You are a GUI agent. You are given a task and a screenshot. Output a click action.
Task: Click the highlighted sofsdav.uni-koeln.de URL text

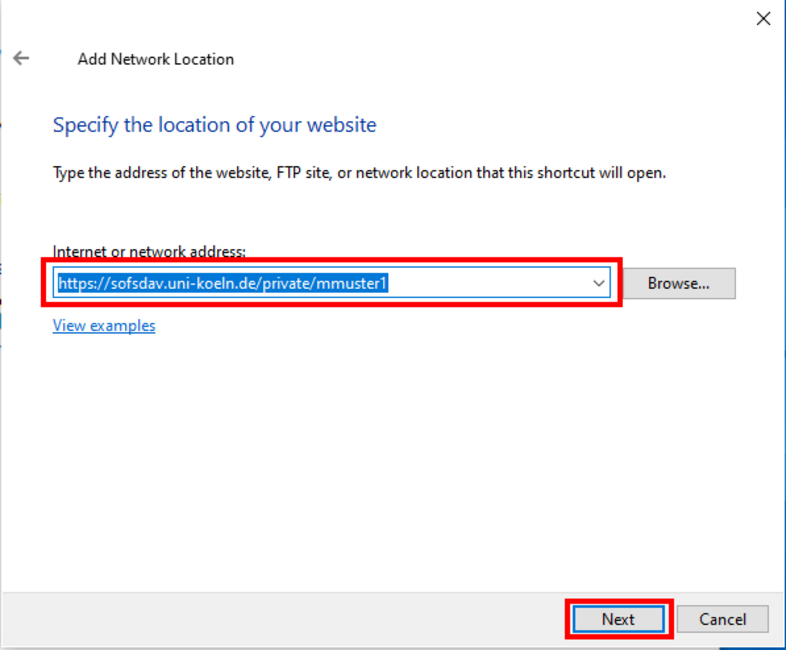pyautogui.click(x=223, y=283)
